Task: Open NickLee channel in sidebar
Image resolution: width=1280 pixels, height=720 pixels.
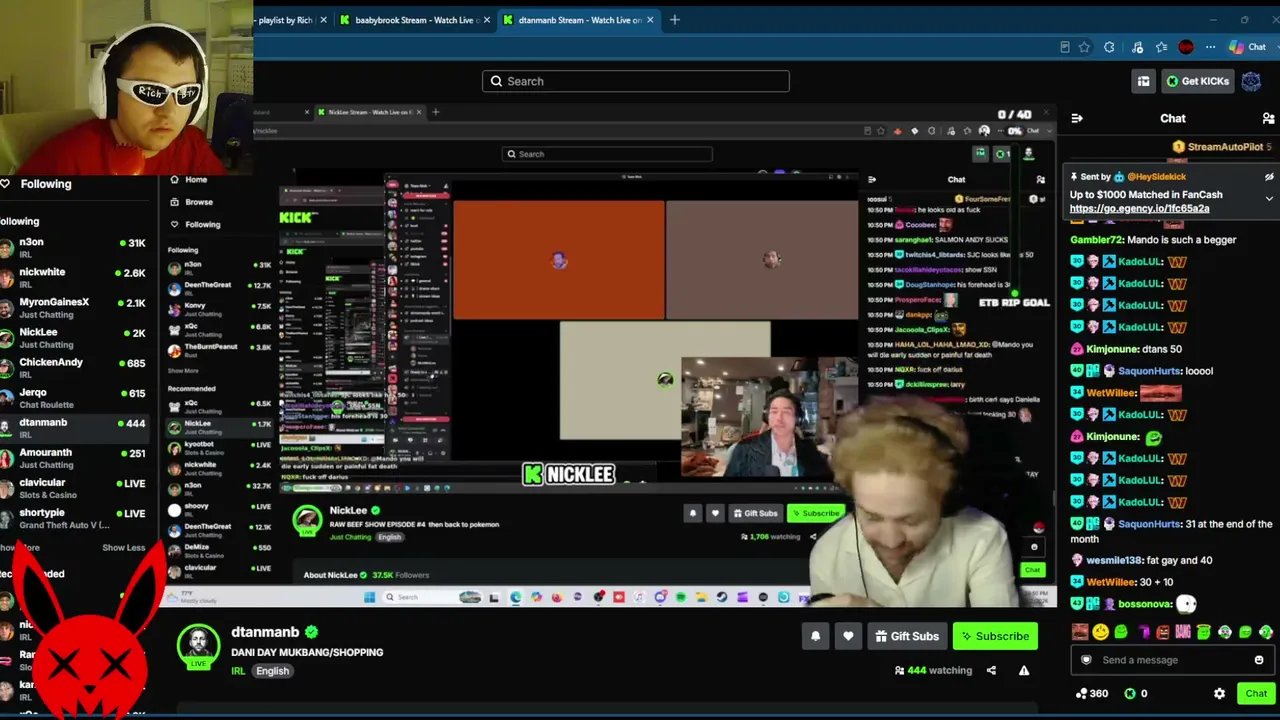Action: pos(75,338)
